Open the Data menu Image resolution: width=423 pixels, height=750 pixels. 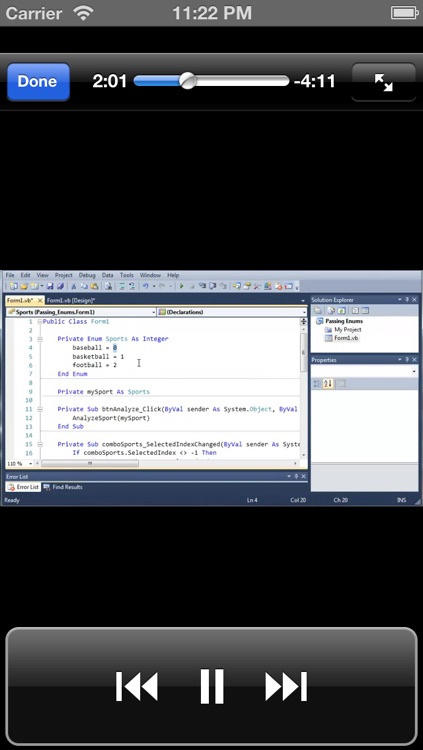108,275
